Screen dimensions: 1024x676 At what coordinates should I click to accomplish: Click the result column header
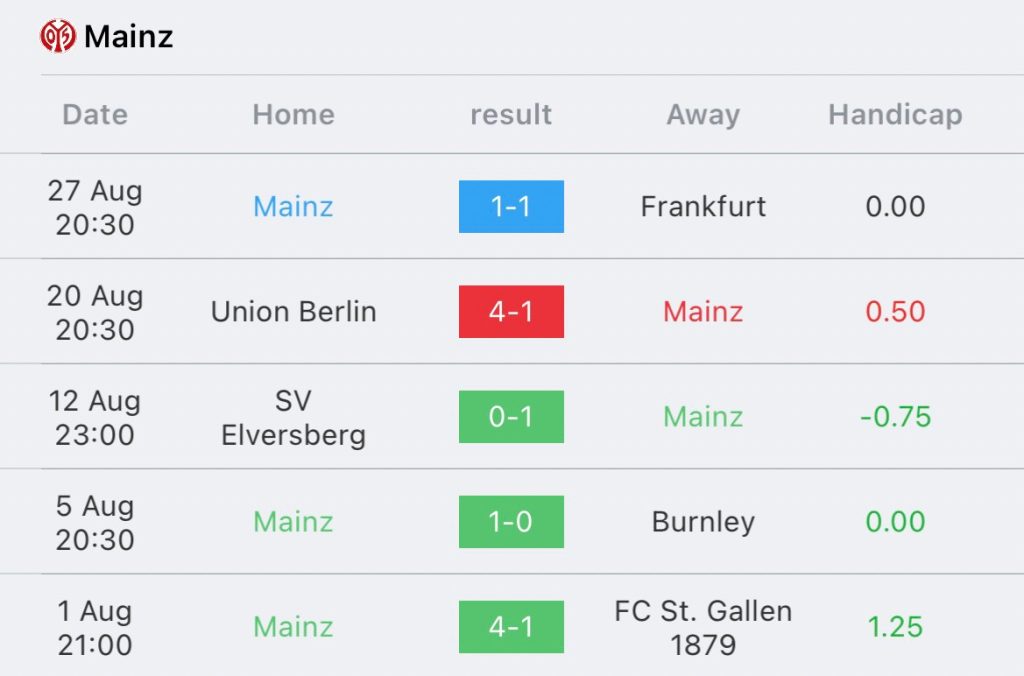tap(511, 114)
